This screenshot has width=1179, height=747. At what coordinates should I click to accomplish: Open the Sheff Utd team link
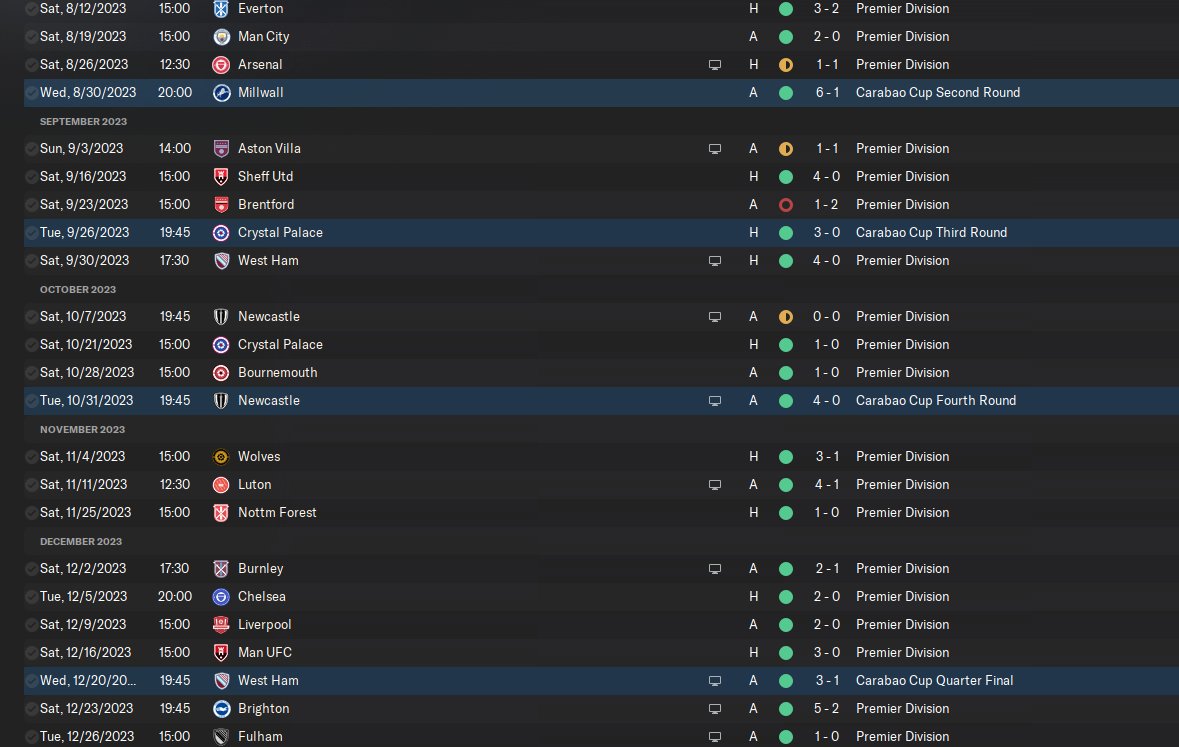[265, 176]
